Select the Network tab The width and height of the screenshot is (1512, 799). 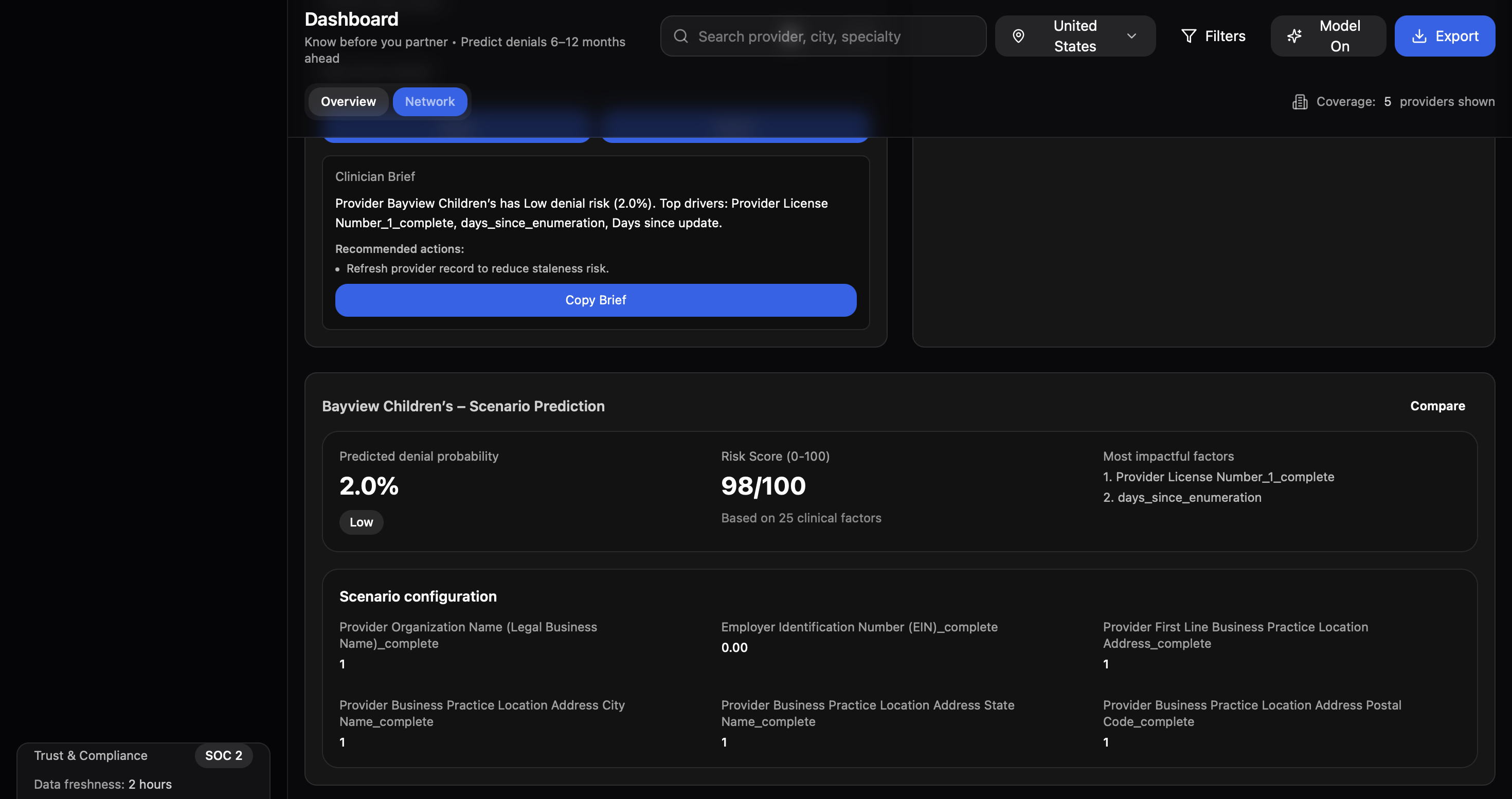tap(429, 102)
